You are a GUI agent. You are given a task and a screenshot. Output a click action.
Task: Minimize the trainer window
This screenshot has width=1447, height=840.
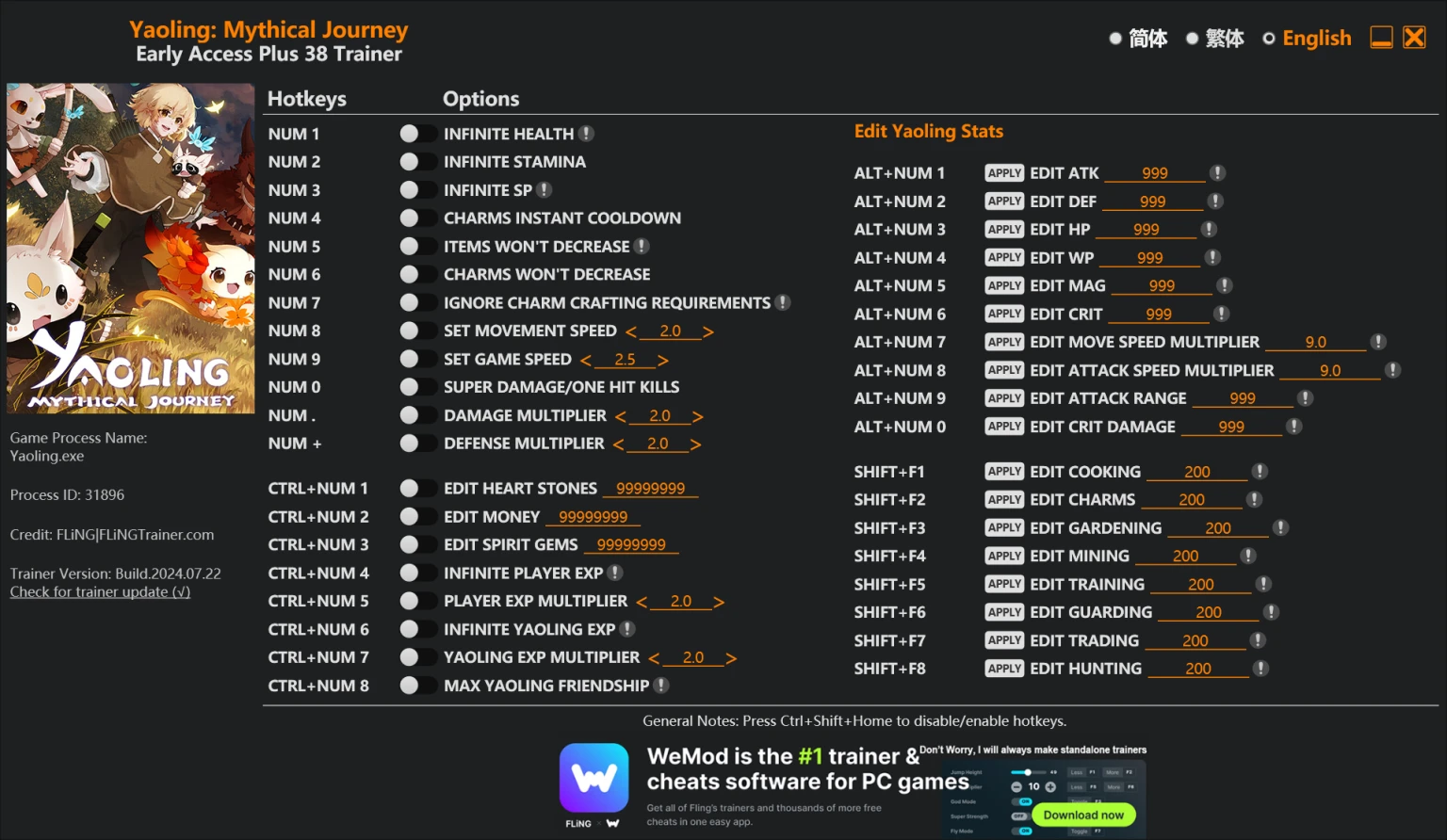point(1381,38)
